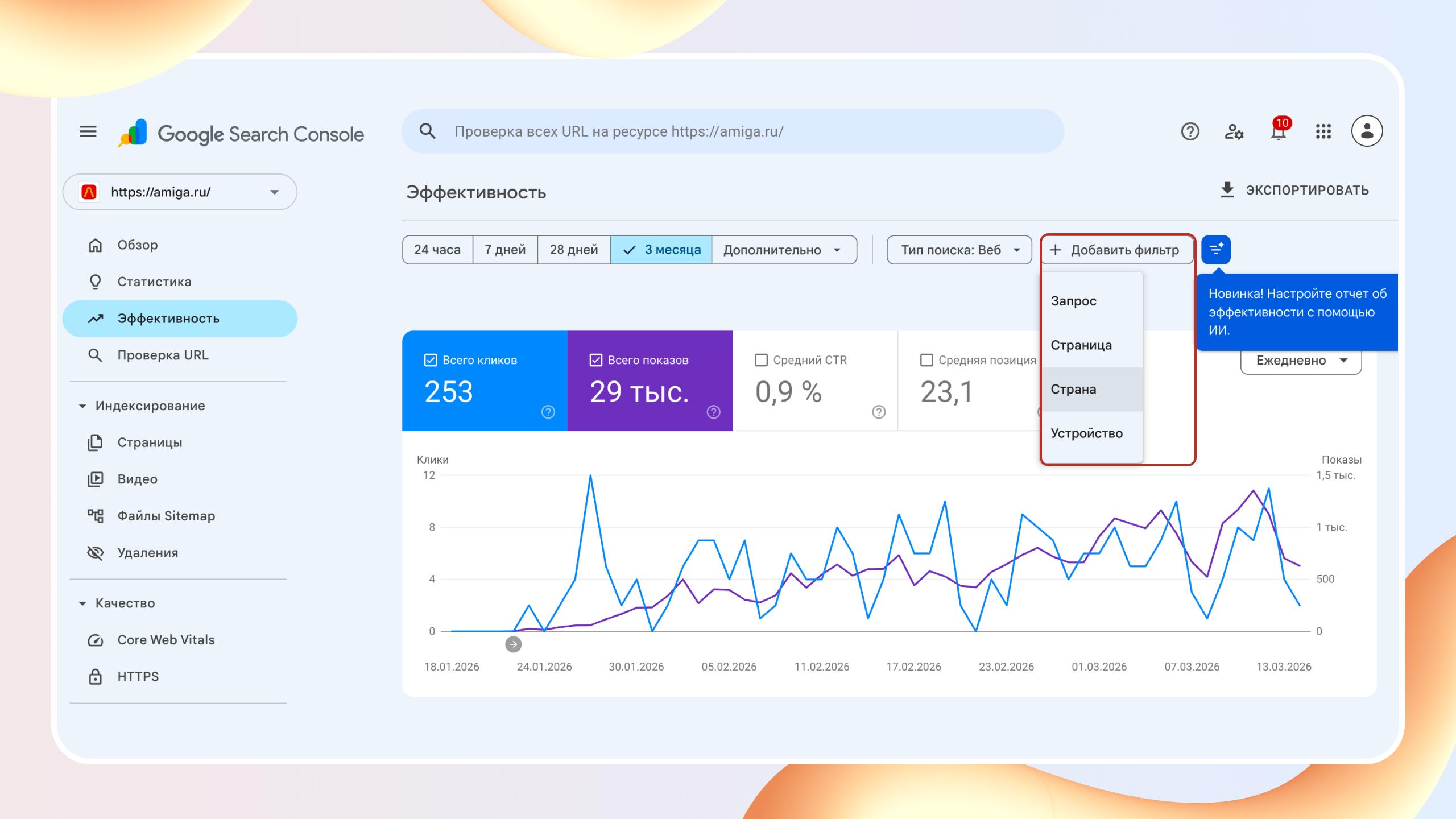Click the annotation marker on chart axis
The width and height of the screenshot is (1456, 819).
point(513,644)
